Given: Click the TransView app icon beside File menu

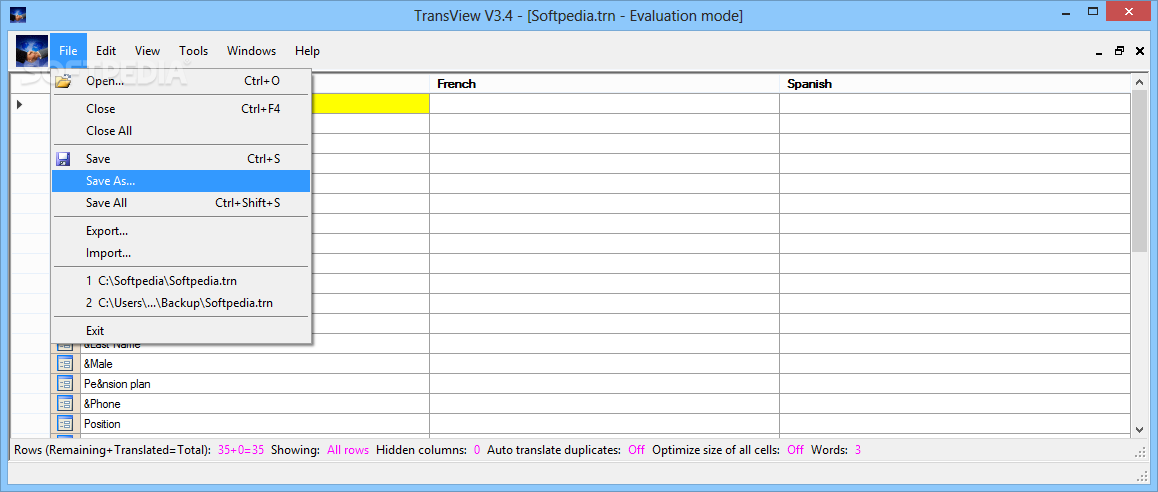Looking at the screenshot, I should (x=32, y=51).
